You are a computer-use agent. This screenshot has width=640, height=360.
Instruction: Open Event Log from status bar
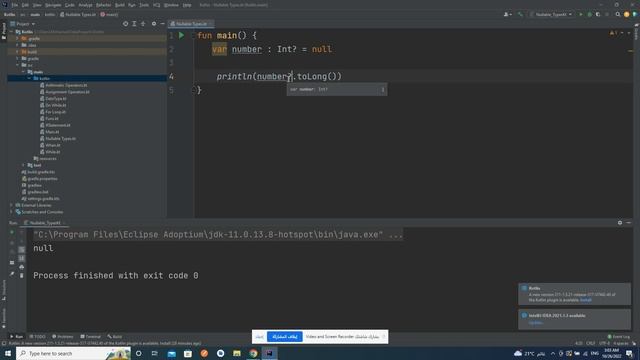[619, 337]
